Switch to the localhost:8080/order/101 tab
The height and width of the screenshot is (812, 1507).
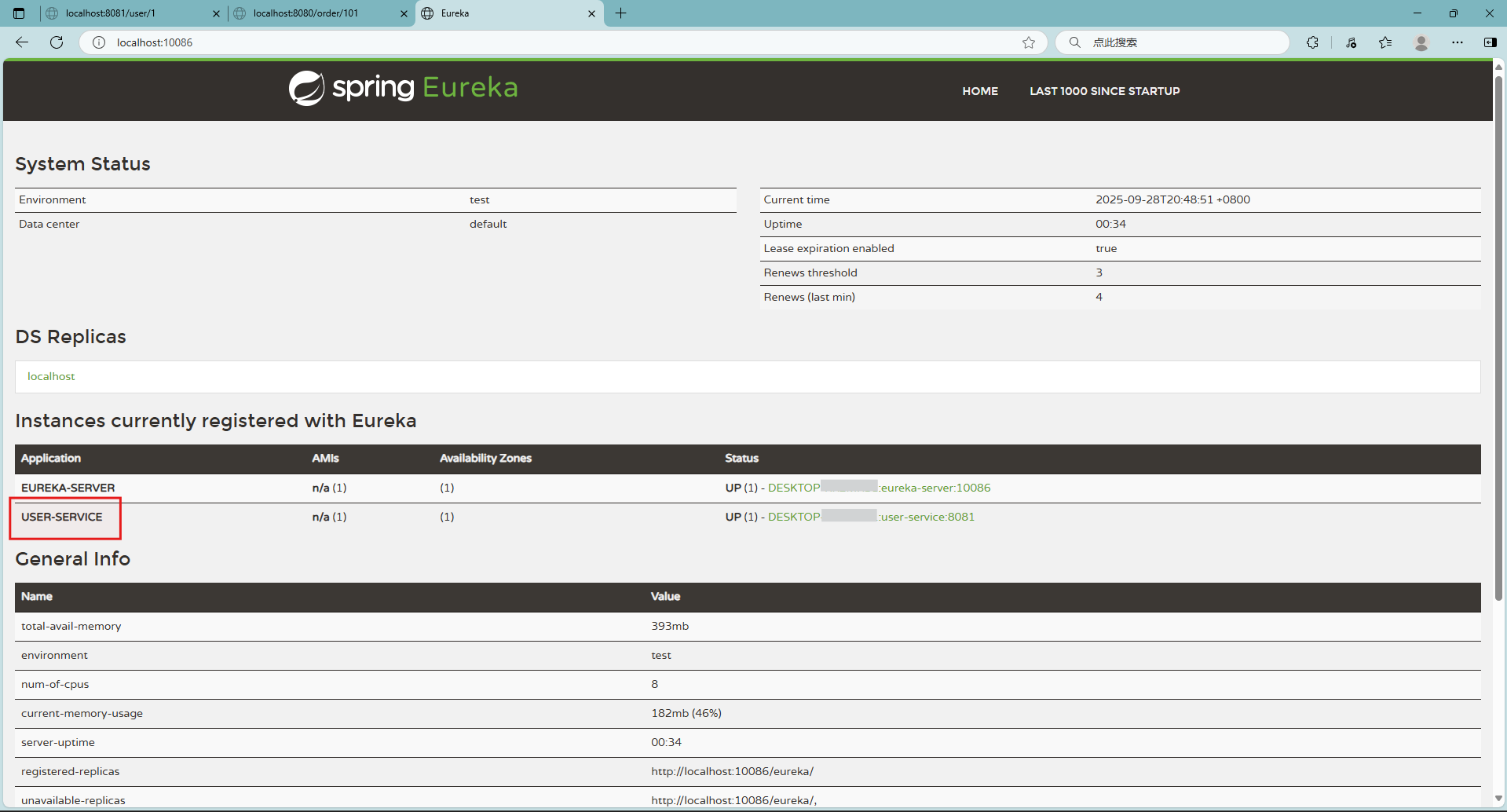pyautogui.click(x=321, y=13)
